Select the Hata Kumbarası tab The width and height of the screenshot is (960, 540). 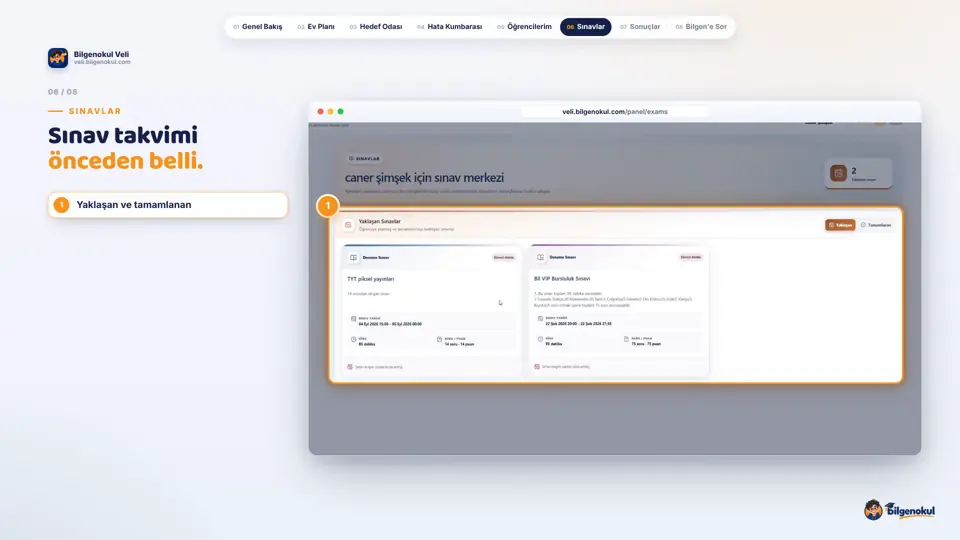pyautogui.click(x=449, y=27)
